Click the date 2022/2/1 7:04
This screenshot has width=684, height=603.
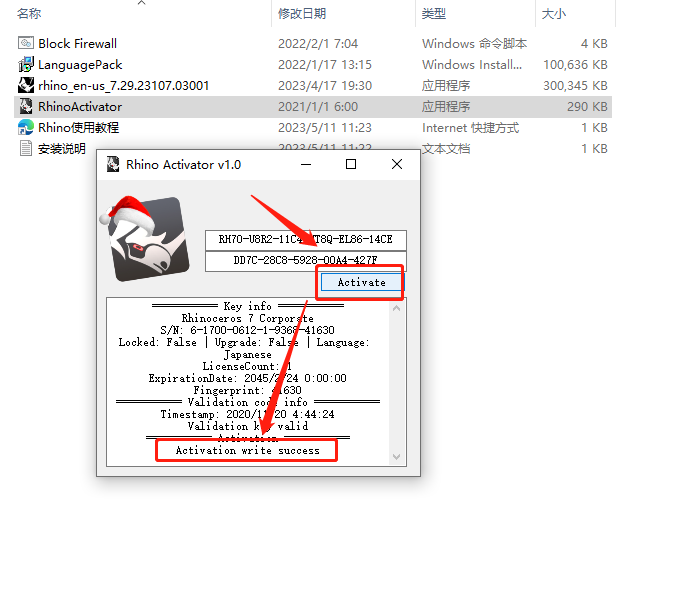(x=318, y=44)
